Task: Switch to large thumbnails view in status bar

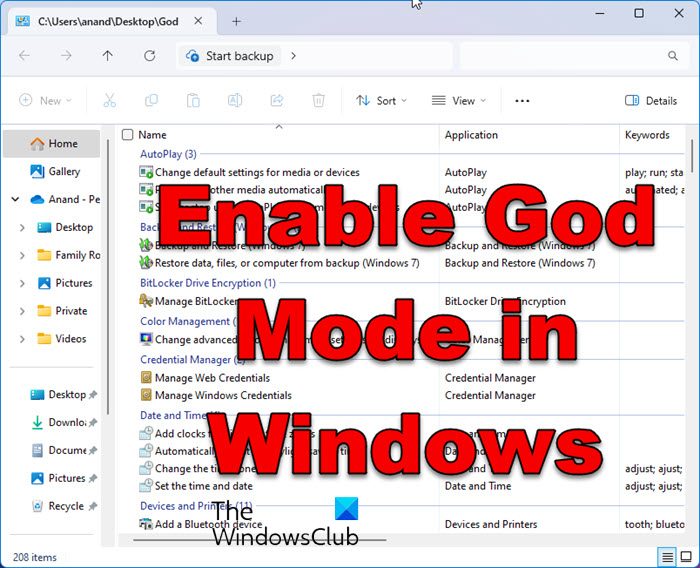Action: pos(686,556)
